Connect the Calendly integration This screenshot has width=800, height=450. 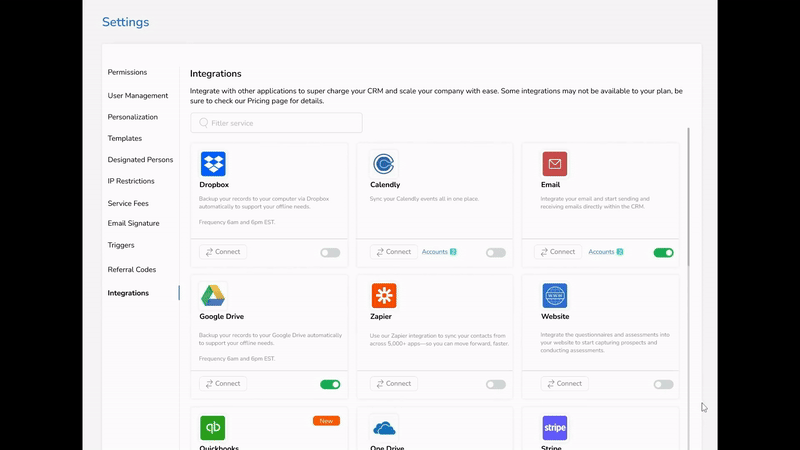394,252
